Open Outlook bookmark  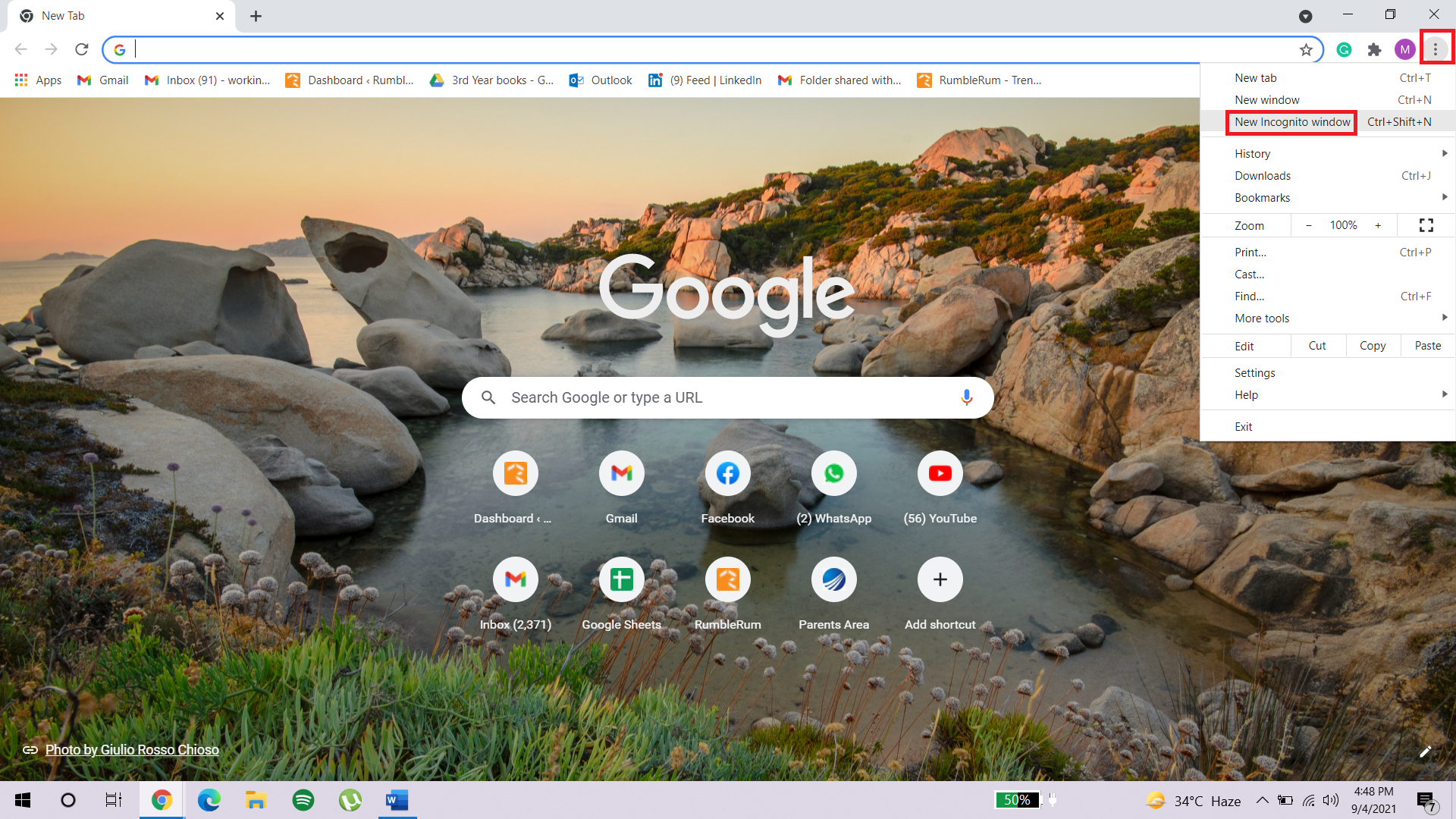(x=601, y=80)
